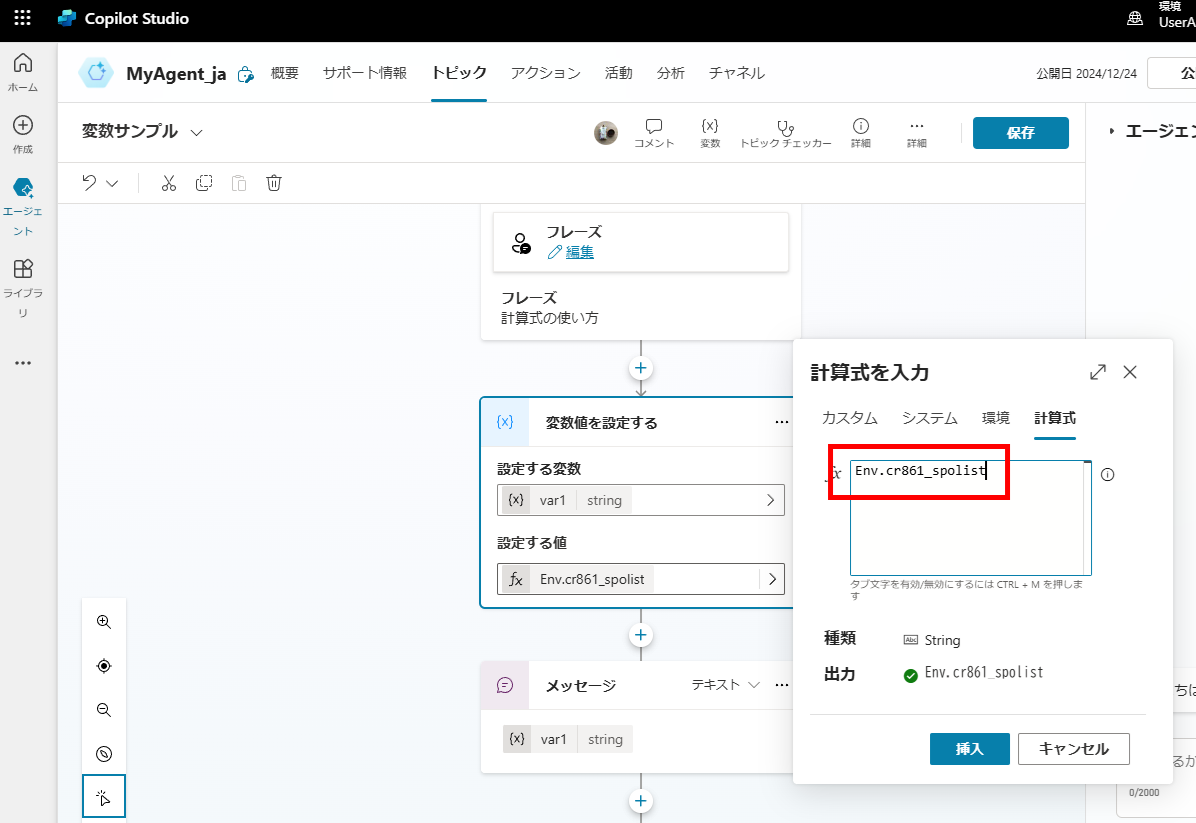Open the app launcher waffle icon
Viewport: 1196px width, 823px height.
point(22,18)
